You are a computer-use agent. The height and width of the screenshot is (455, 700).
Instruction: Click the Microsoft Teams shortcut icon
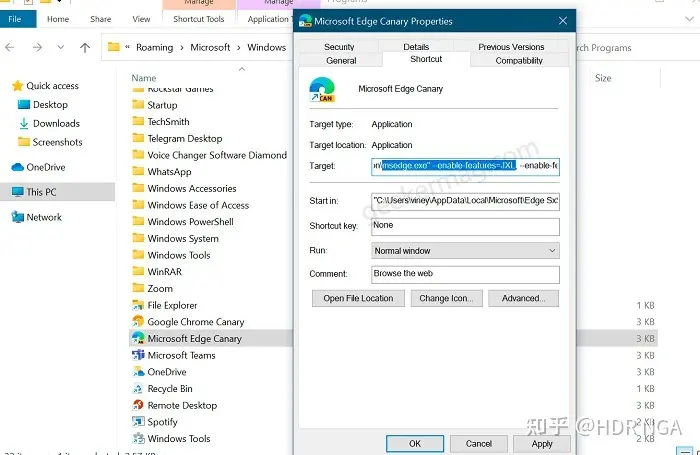(x=138, y=355)
